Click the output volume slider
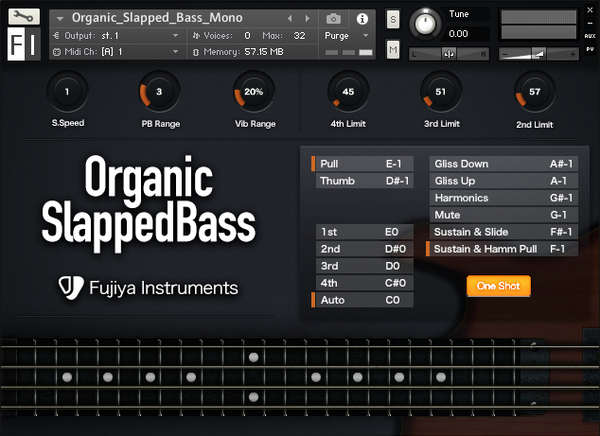 538,54
